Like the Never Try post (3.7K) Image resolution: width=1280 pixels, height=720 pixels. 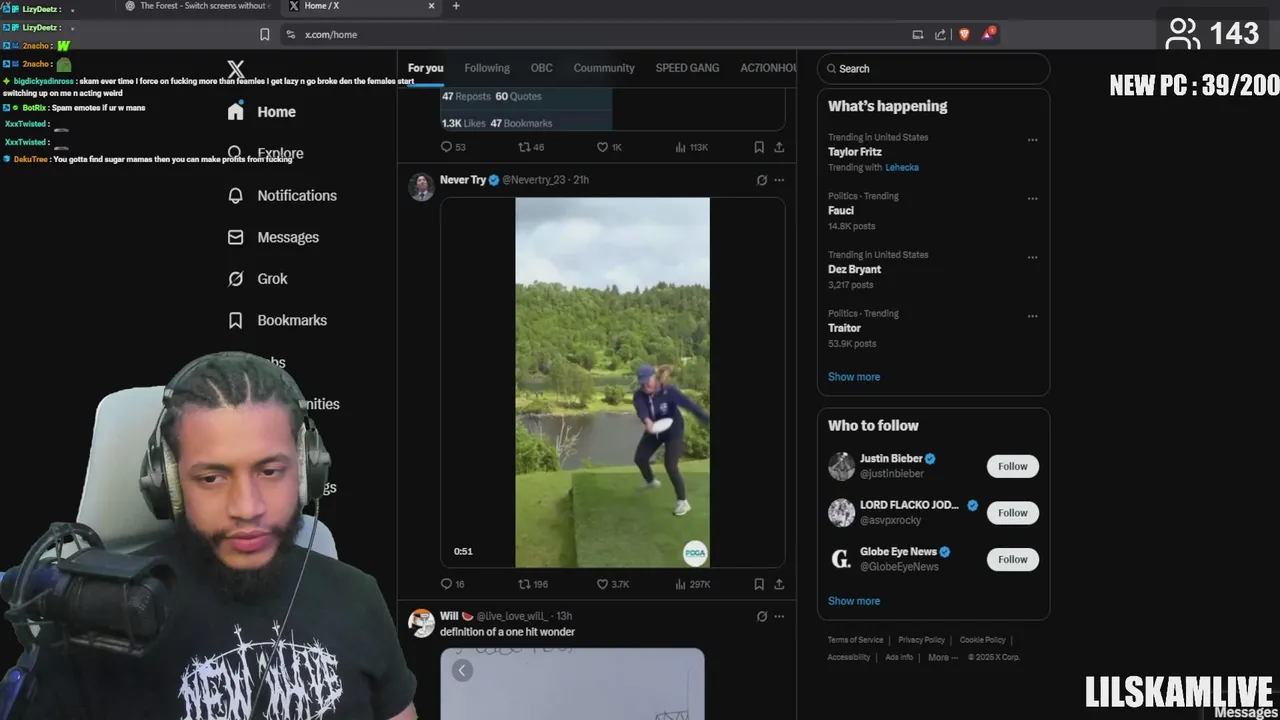point(612,584)
